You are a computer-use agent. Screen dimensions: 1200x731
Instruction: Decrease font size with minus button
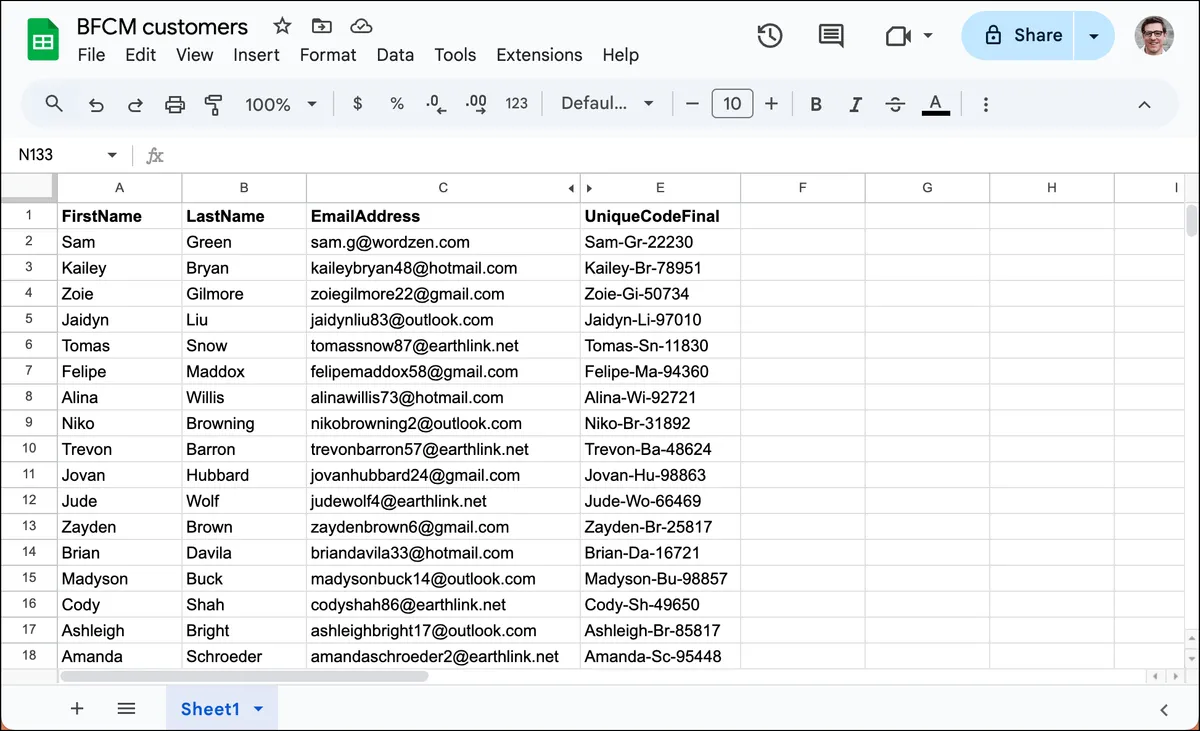click(x=692, y=104)
